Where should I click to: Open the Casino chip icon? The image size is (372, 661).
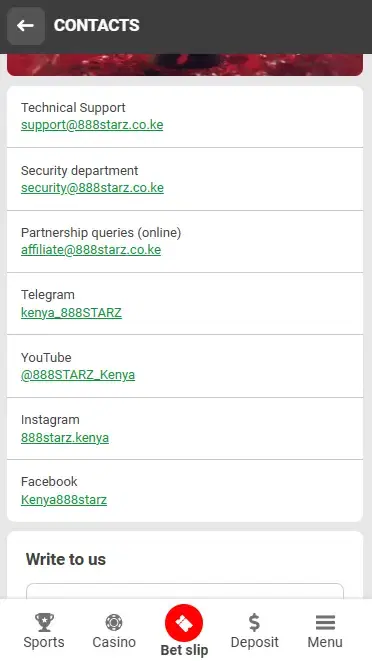click(114, 622)
